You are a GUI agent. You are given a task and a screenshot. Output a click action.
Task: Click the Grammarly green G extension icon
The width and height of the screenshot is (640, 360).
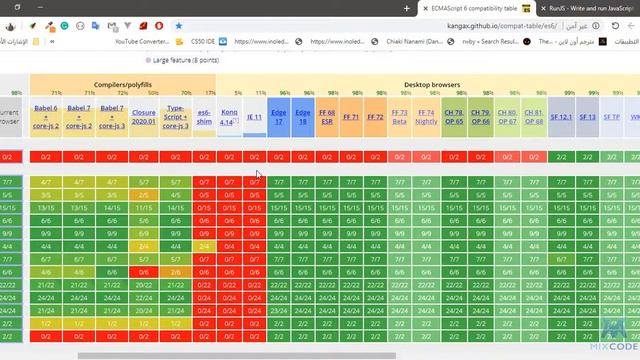pyautogui.click(x=64, y=26)
